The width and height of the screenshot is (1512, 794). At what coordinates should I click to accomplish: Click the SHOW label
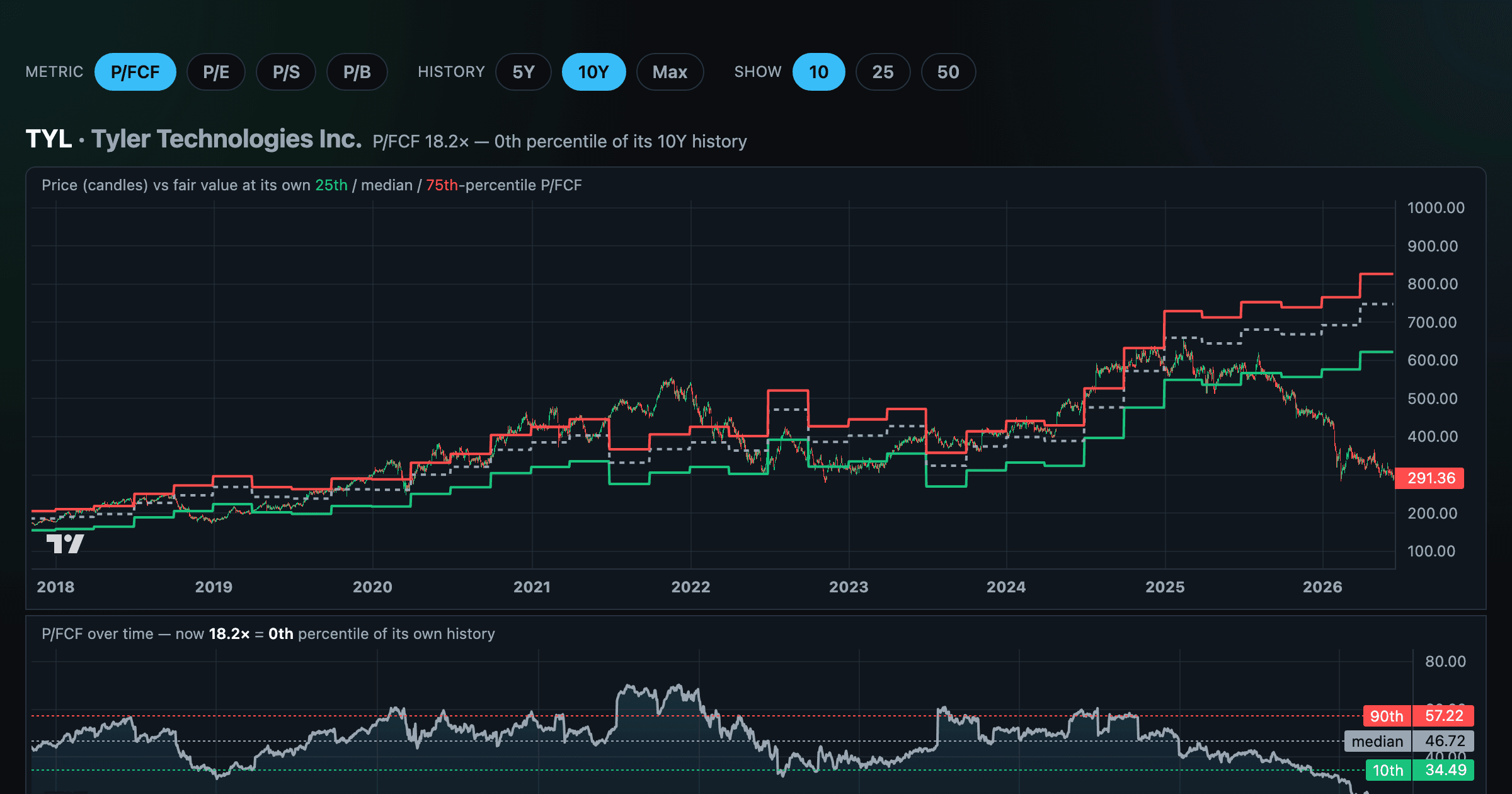point(758,72)
